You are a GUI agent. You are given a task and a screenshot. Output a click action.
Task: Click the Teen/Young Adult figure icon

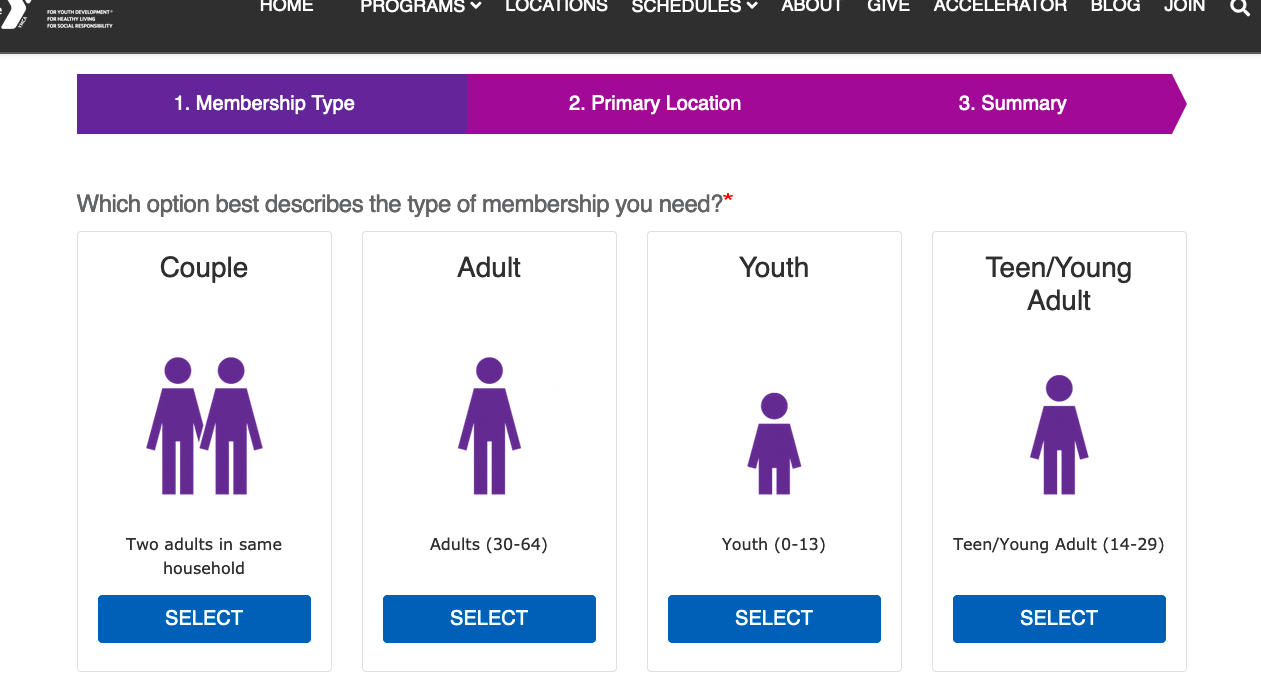click(1059, 434)
